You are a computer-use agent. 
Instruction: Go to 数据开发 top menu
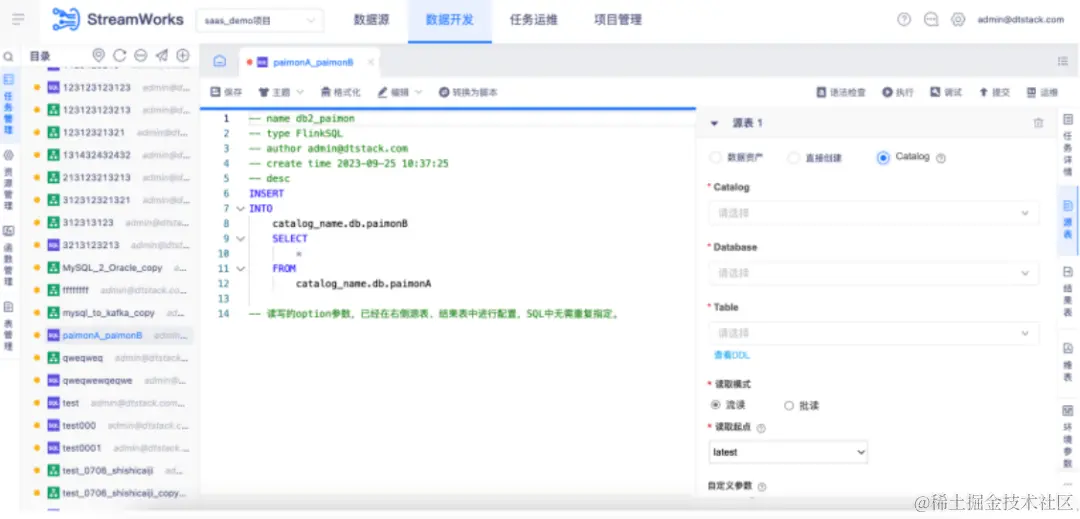click(450, 20)
